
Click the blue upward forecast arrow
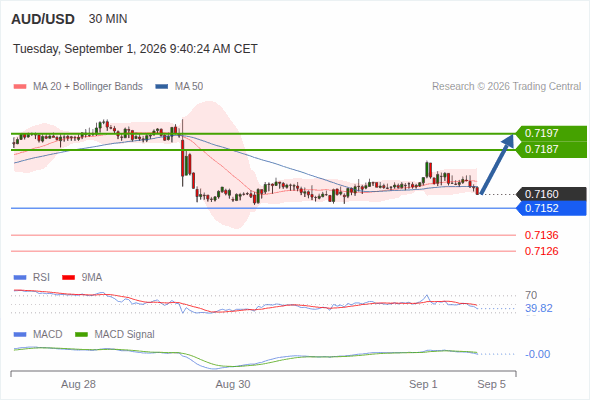497,164
